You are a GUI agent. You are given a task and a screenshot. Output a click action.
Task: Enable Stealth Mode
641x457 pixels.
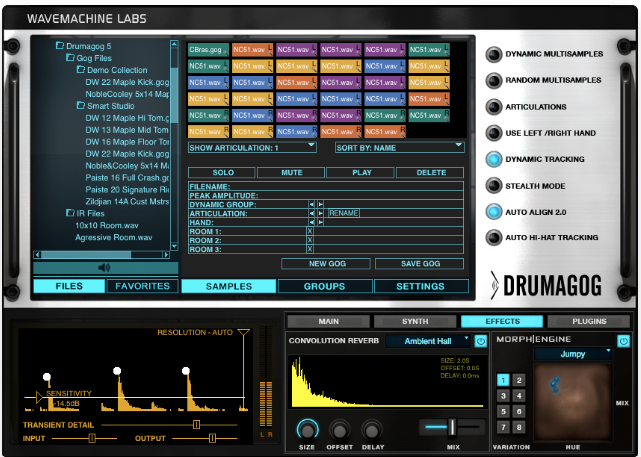(x=494, y=186)
